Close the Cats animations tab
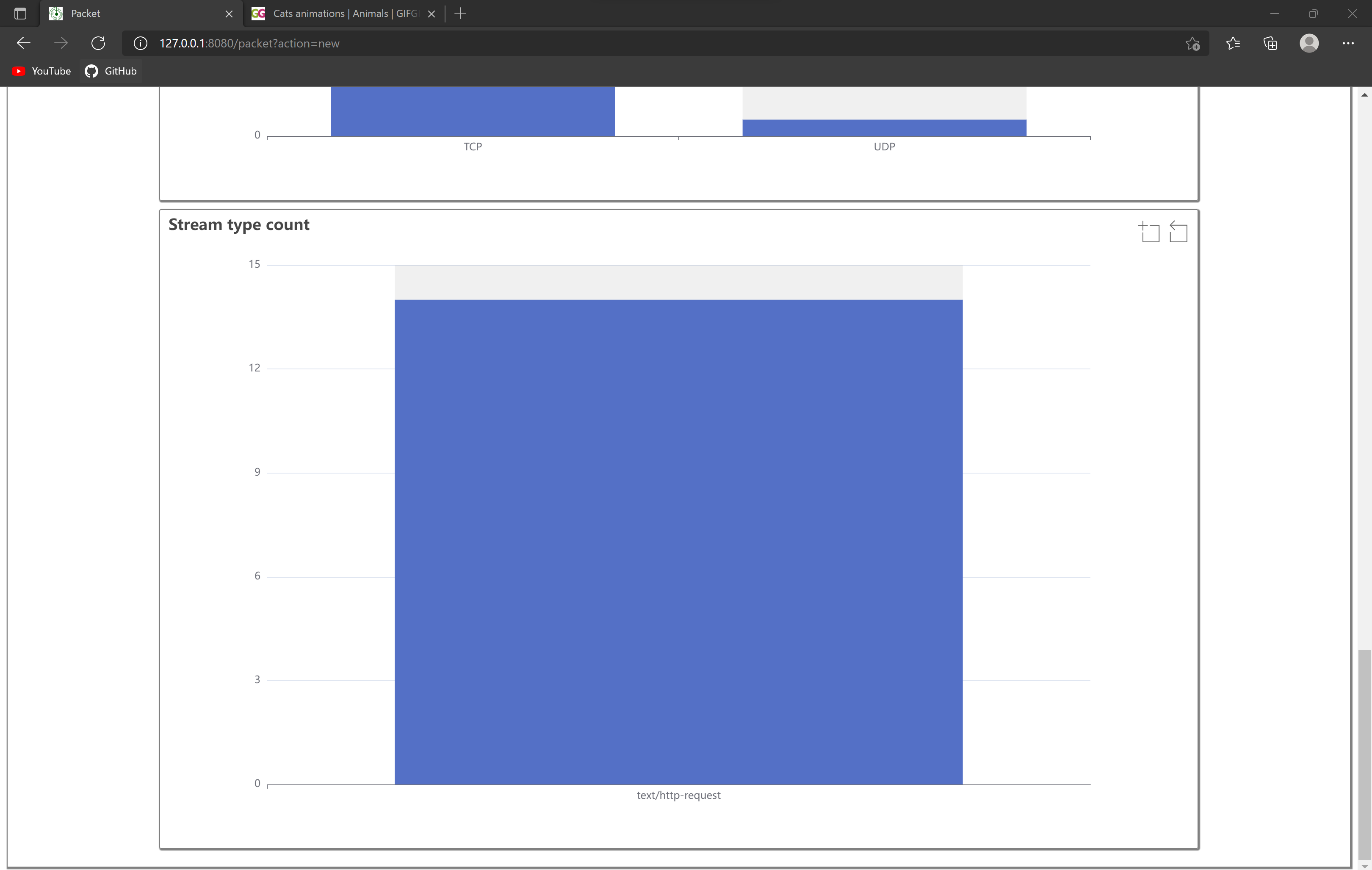Viewport: 1372px width, 870px height. coord(432,14)
